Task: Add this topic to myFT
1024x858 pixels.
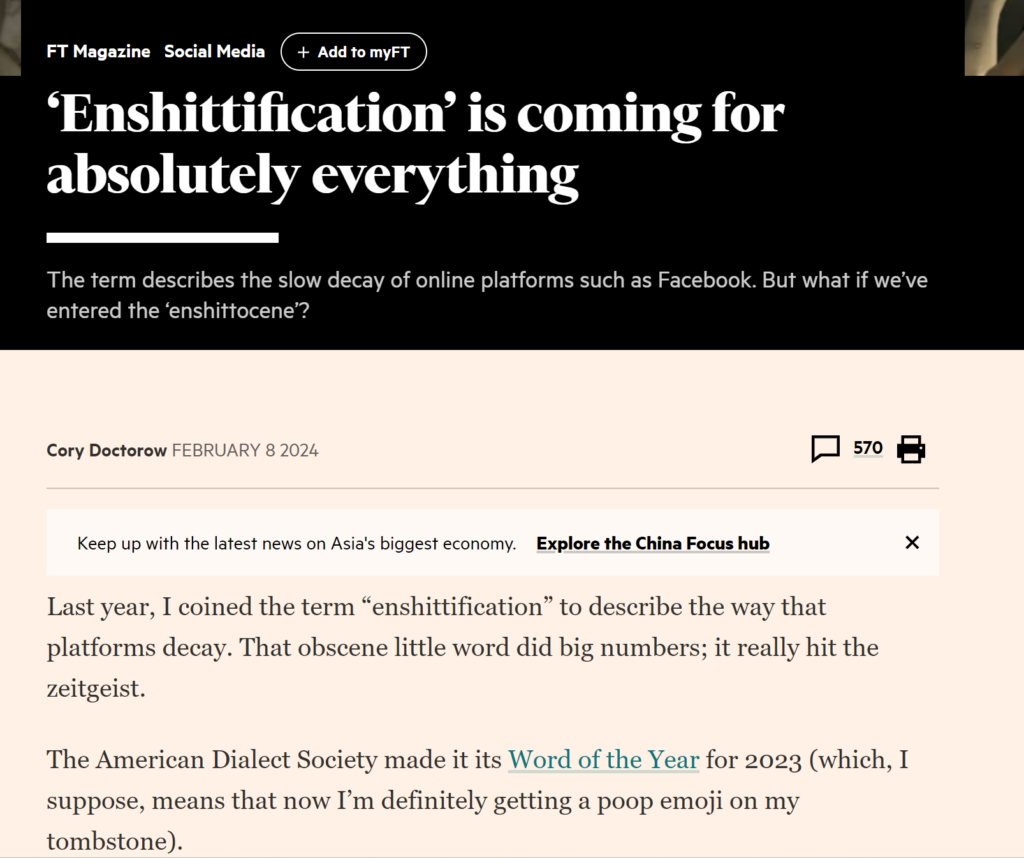Action: [354, 52]
